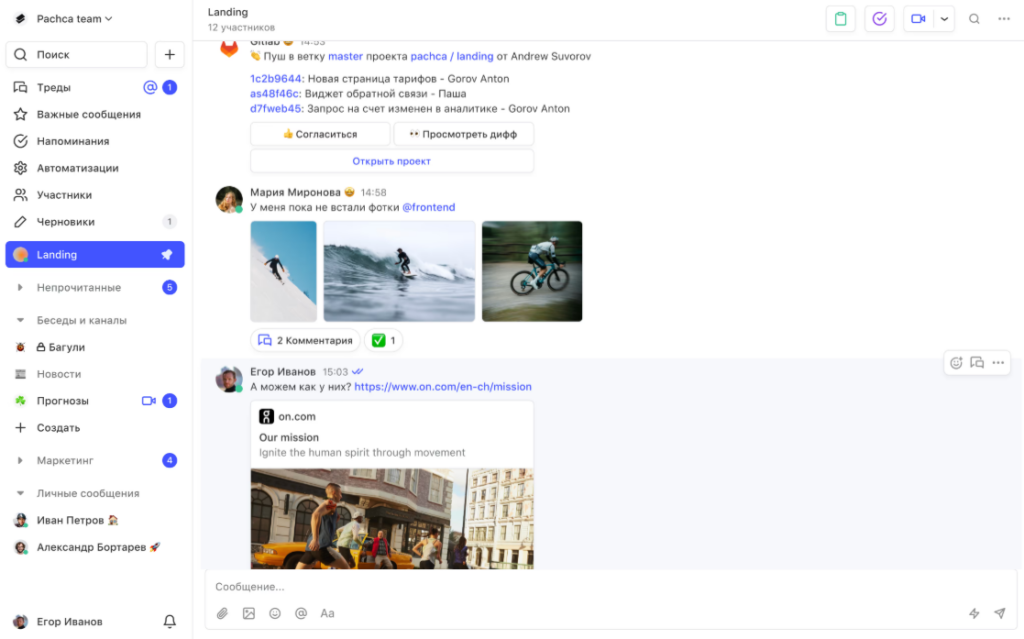Toggle the green checkmark reaction
Screen dimensions: 1024x639
click(383, 340)
